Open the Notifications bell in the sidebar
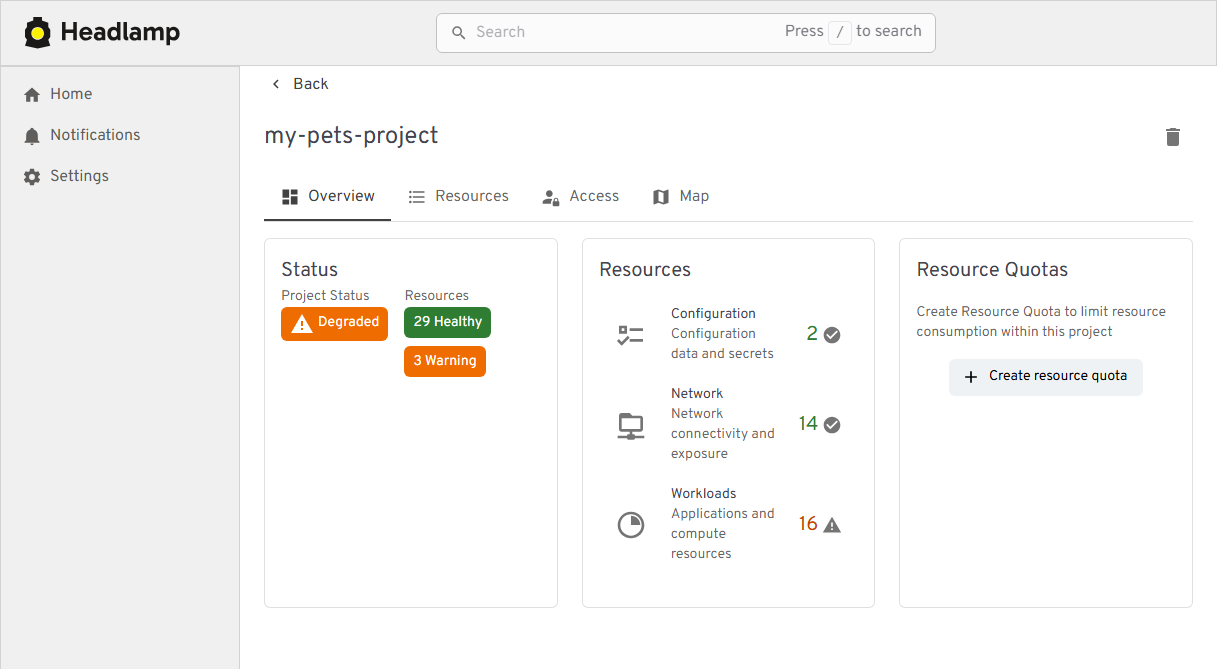 point(31,134)
